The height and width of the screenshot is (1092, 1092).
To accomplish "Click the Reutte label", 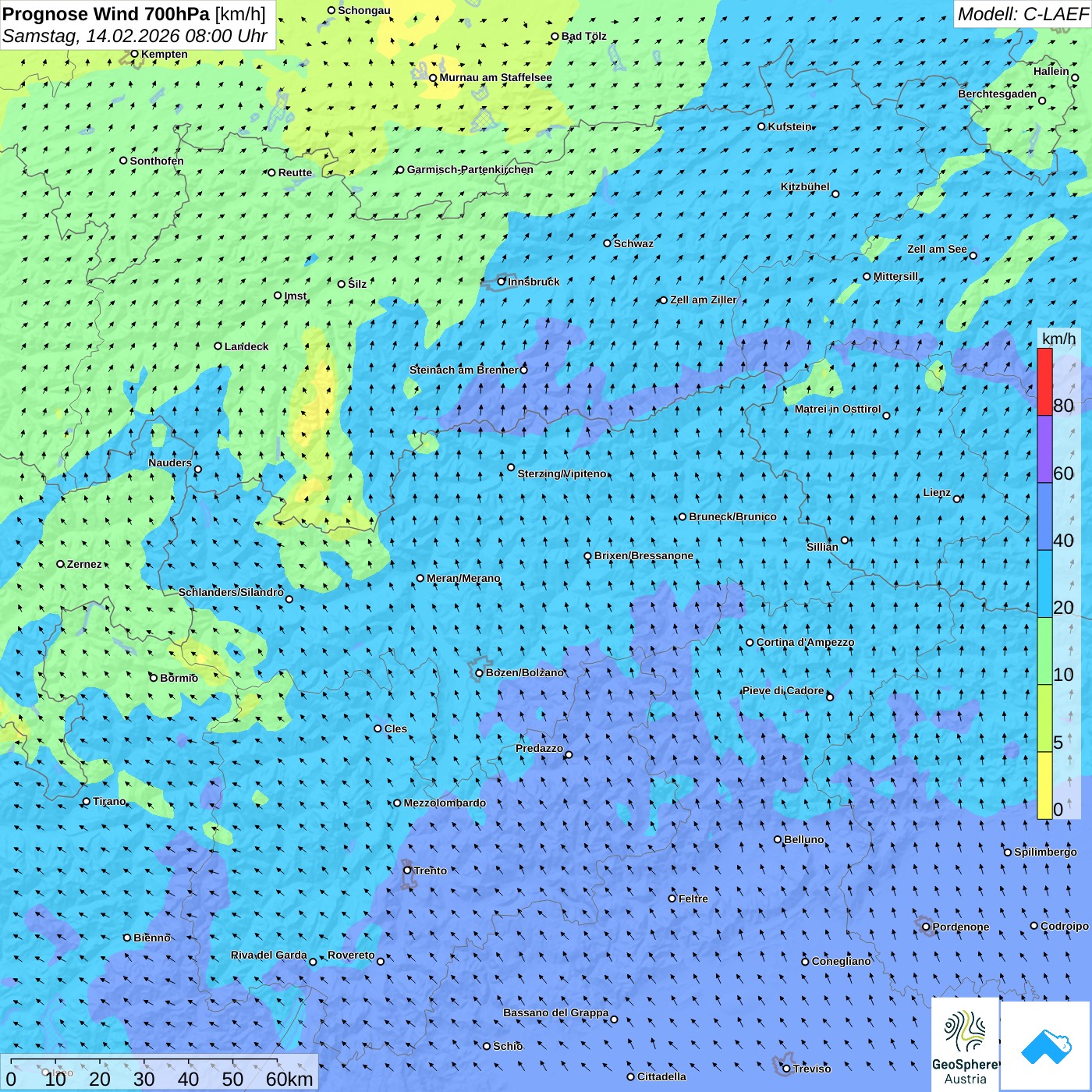I will (295, 172).
